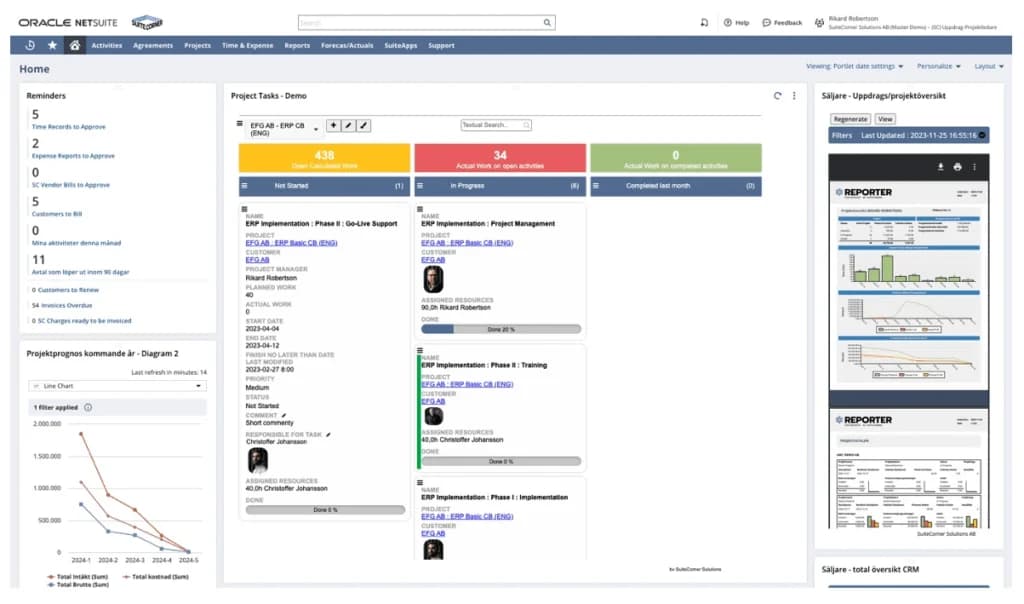Click the SuiteCorner company logo
This screenshot has height=604, width=1024.
(x=147, y=22)
